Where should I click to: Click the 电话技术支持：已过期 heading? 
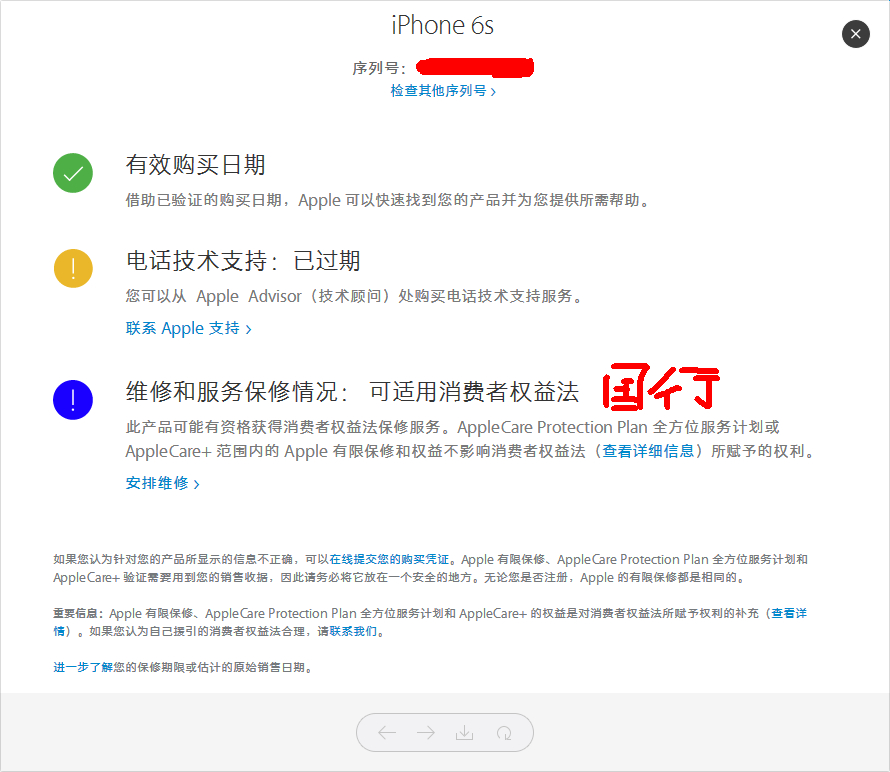click(243, 261)
